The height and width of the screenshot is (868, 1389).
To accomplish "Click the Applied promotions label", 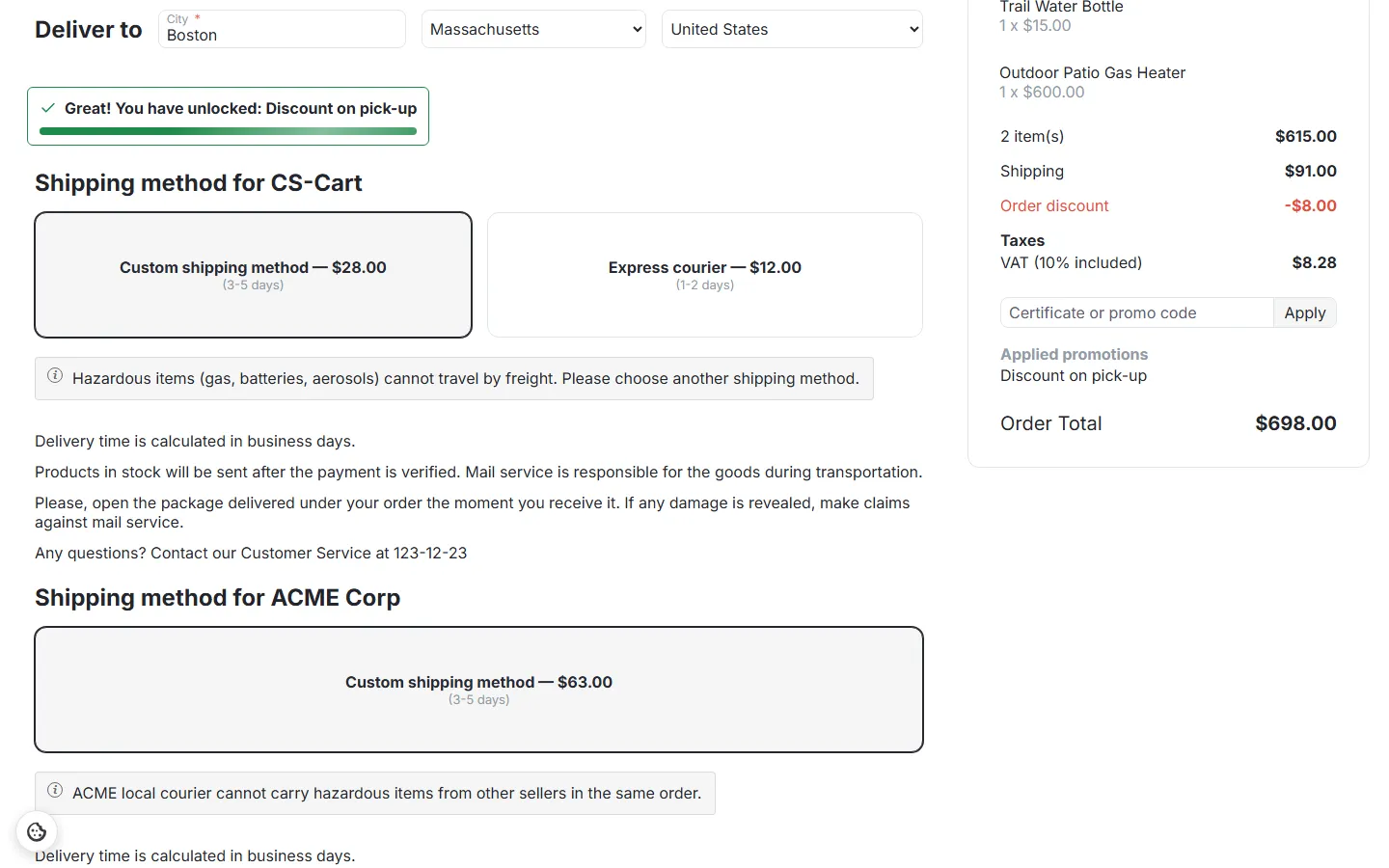I will coord(1074,354).
